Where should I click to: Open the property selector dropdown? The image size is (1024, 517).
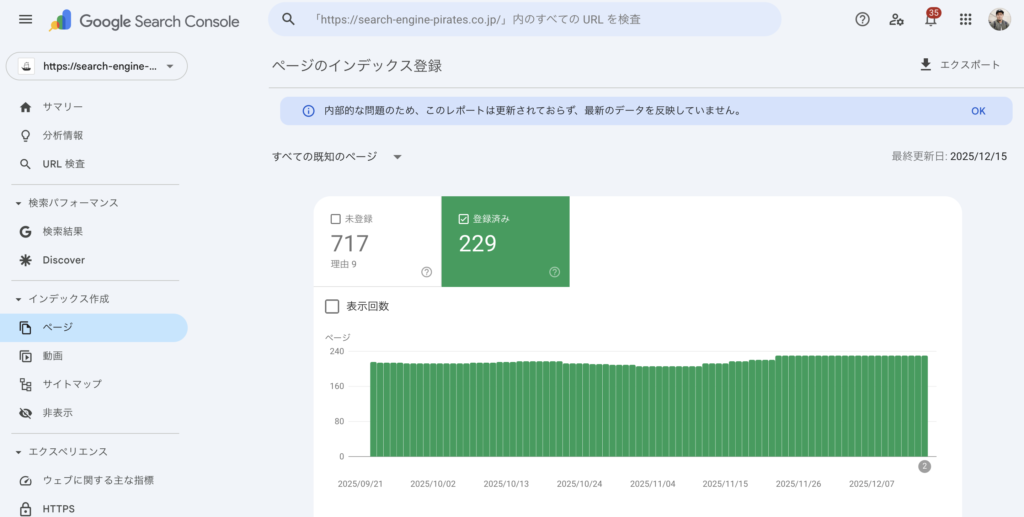click(97, 67)
